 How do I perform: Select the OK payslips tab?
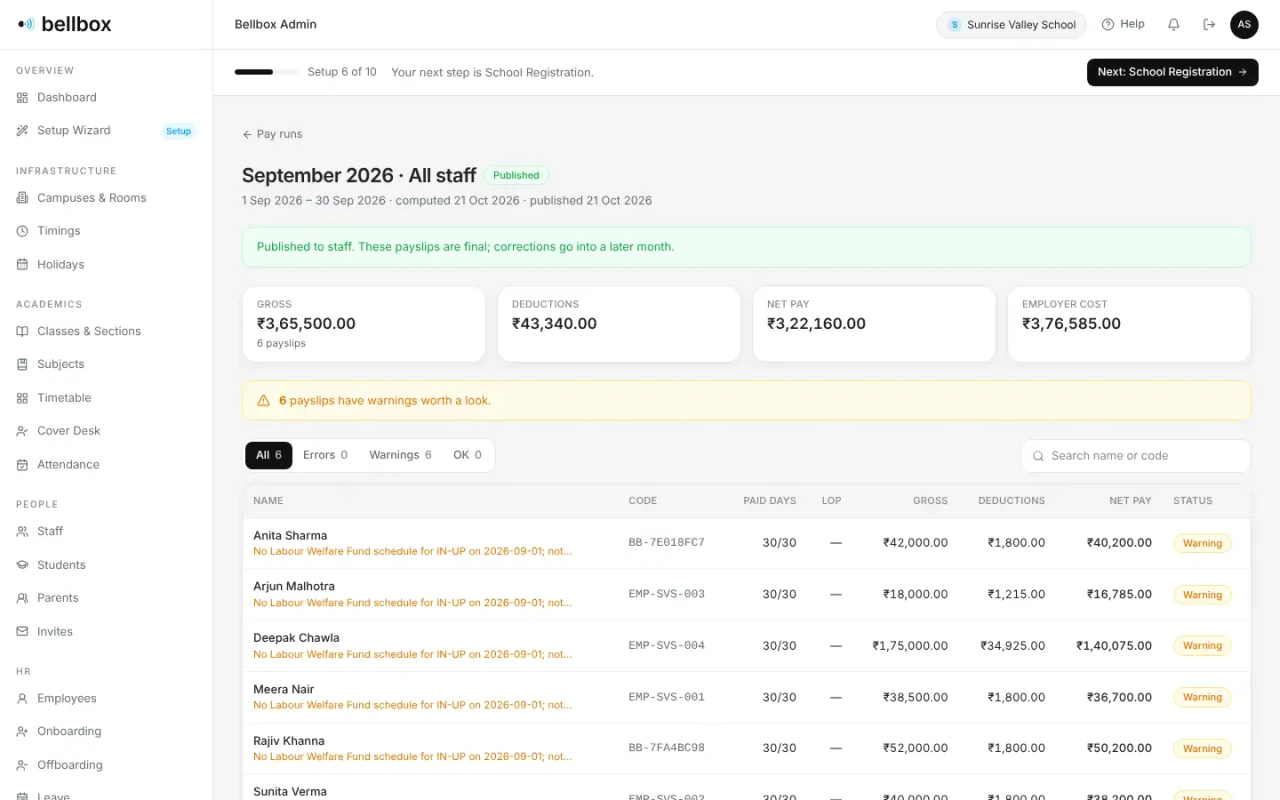(x=467, y=455)
